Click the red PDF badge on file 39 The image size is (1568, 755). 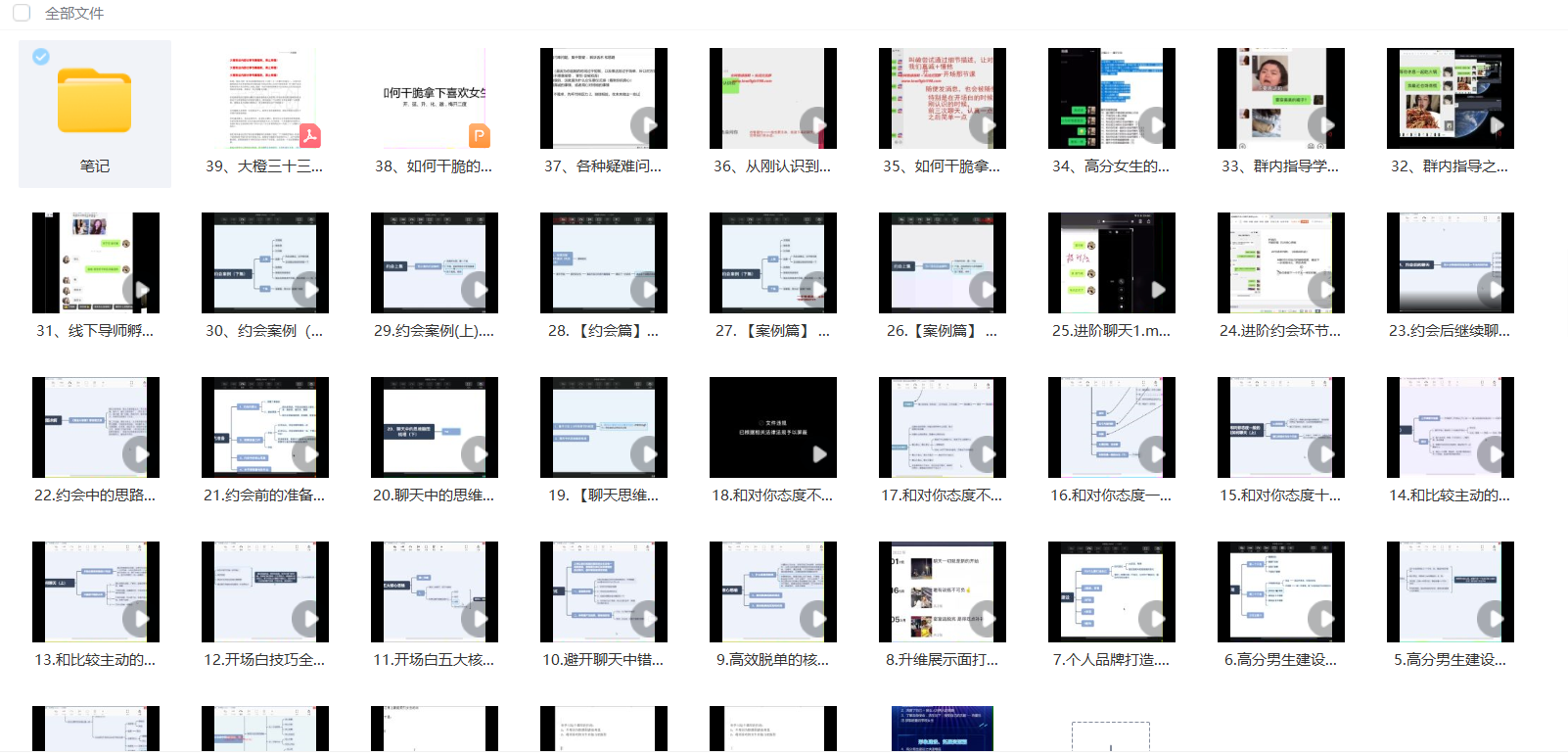click(x=310, y=135)
